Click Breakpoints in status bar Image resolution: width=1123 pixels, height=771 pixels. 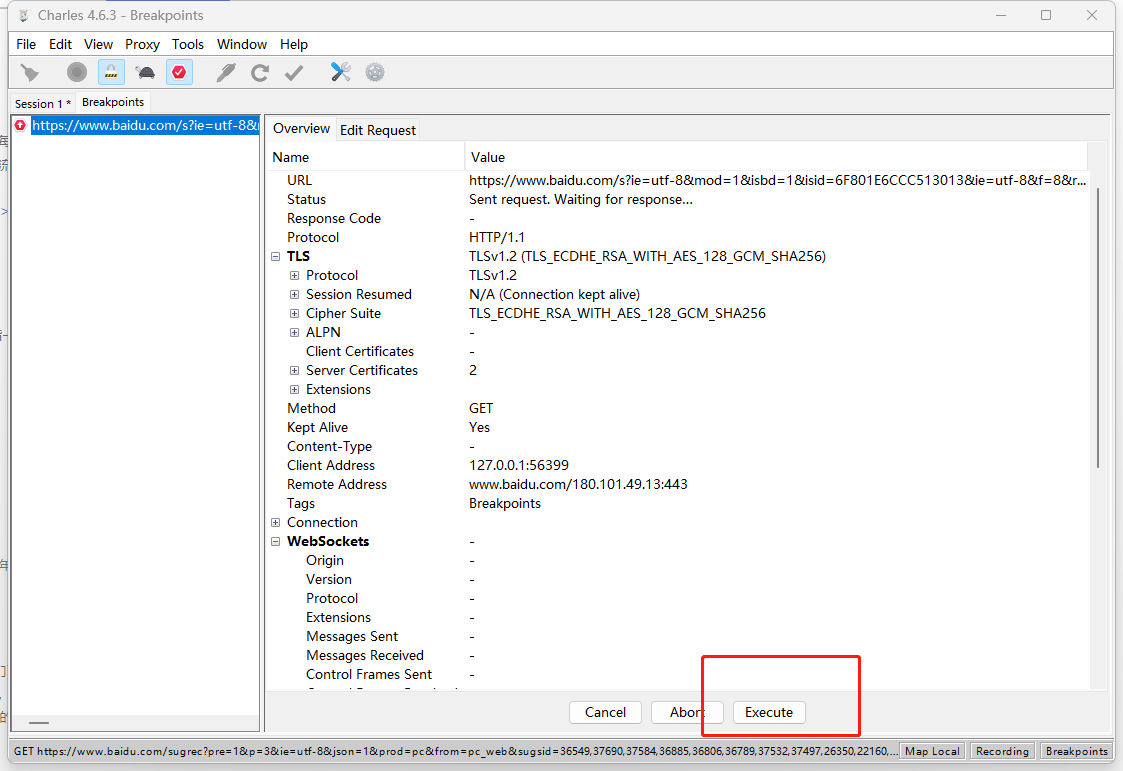(1076, 751)
